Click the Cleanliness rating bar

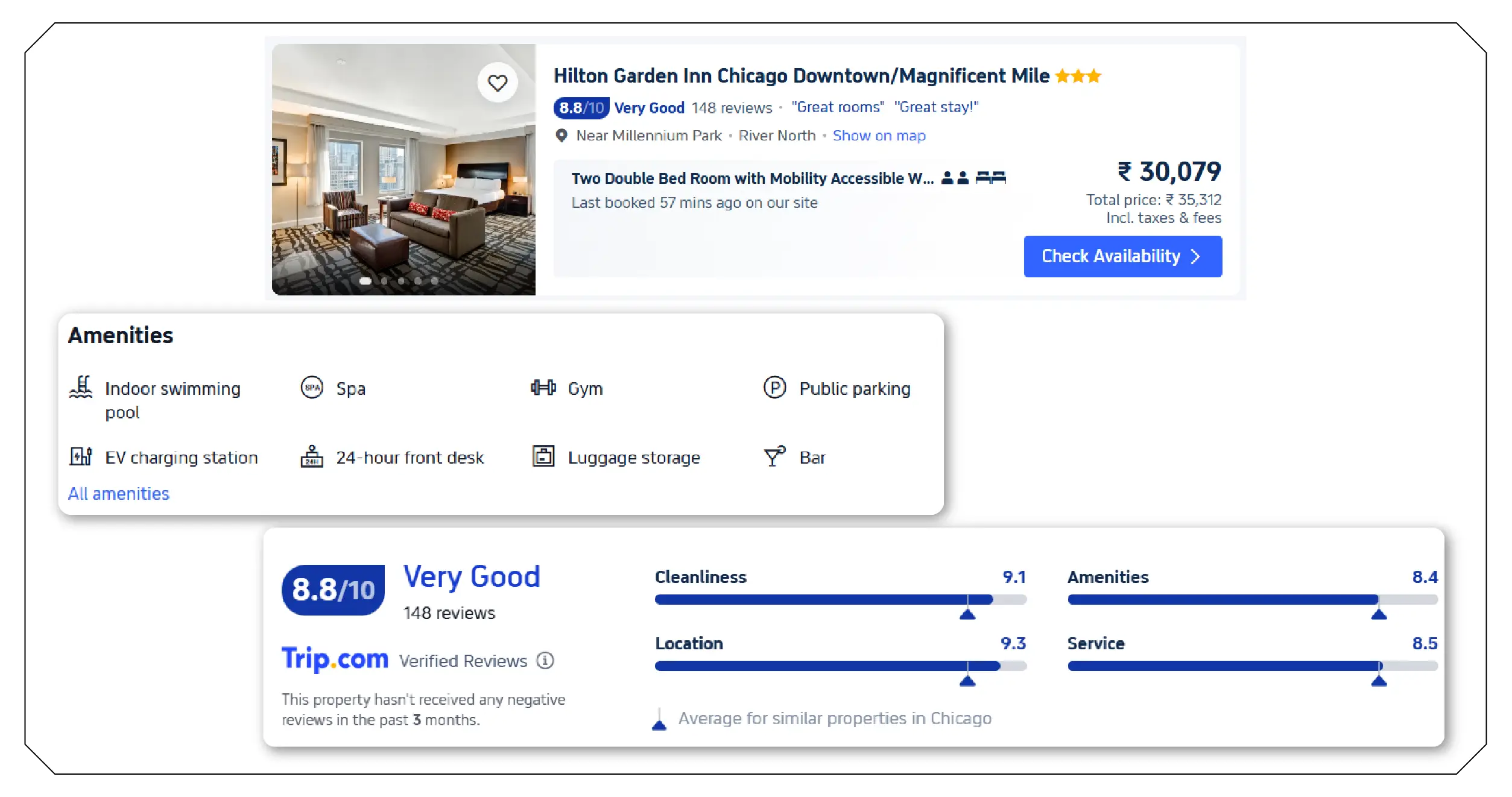[840, 599]
